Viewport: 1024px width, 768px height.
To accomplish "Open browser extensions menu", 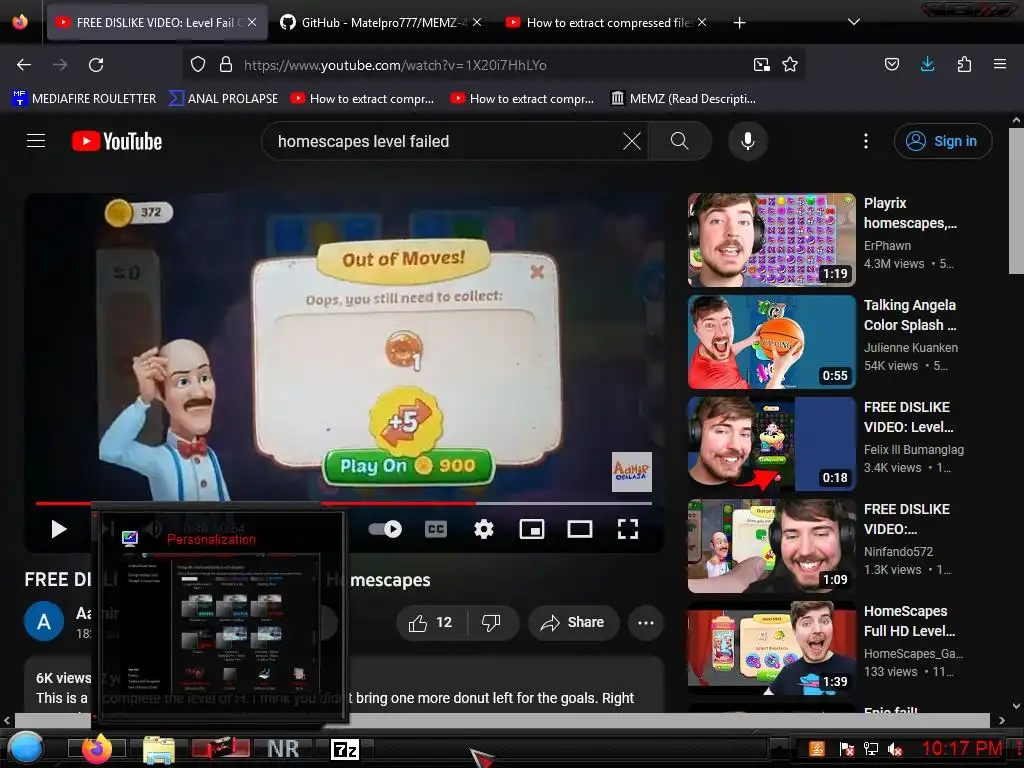I will tap(964, 64).
